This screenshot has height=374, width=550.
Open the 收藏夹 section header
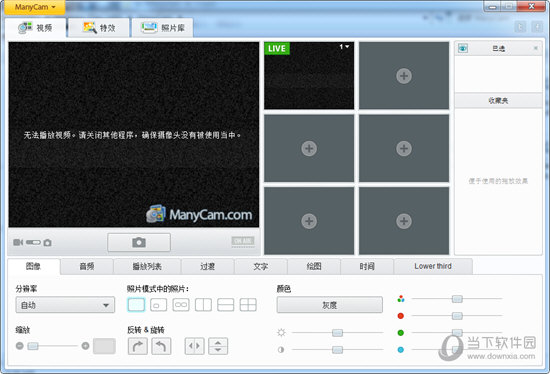tap(498, 101)
